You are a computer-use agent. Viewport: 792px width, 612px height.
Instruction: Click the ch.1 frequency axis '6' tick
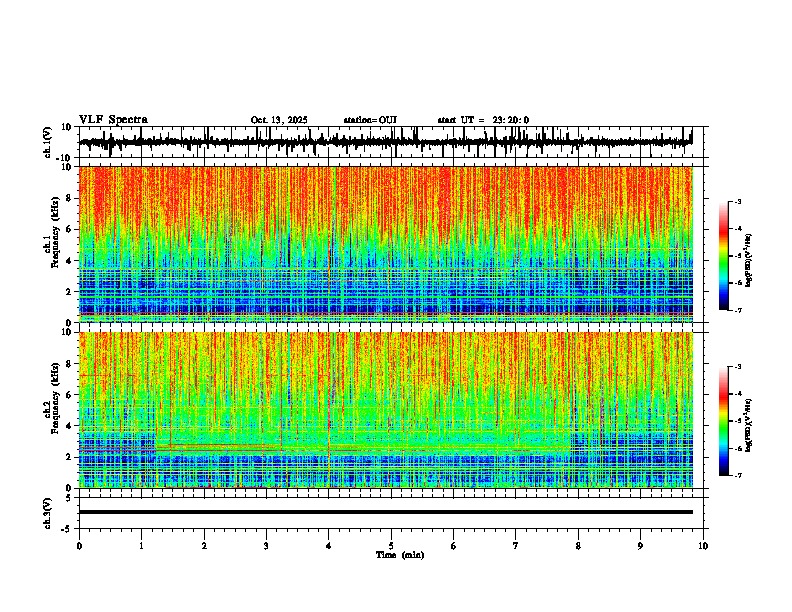point(70,229)
